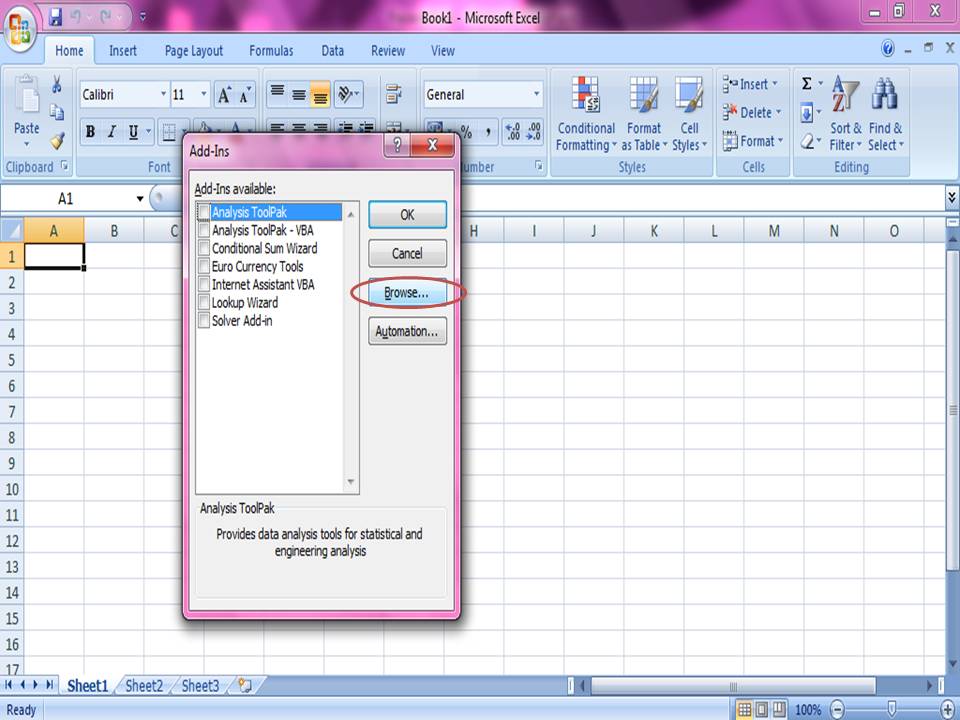Toggle Italic formatting
960x720 pixels.
pyautogui.click(x=111, y=132)
